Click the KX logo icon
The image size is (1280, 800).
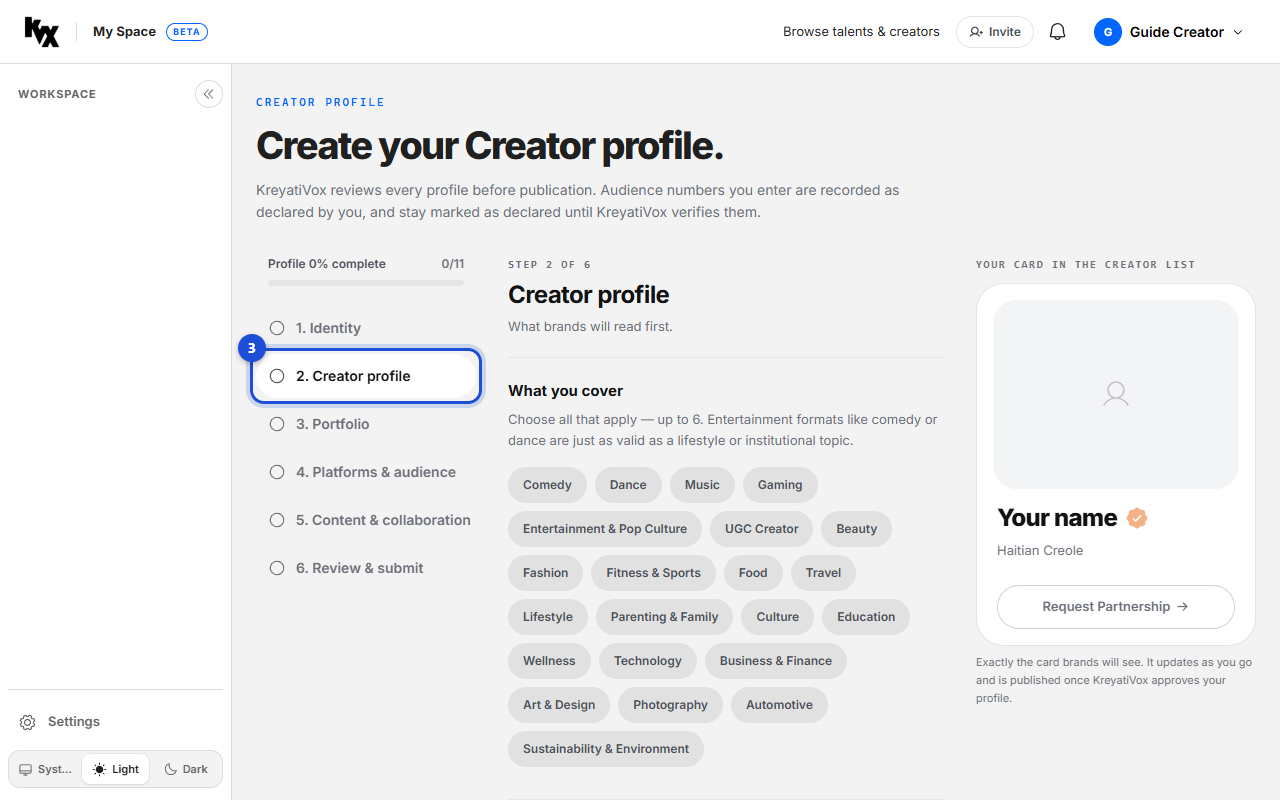pyautogui.click(x=42, y=32)
